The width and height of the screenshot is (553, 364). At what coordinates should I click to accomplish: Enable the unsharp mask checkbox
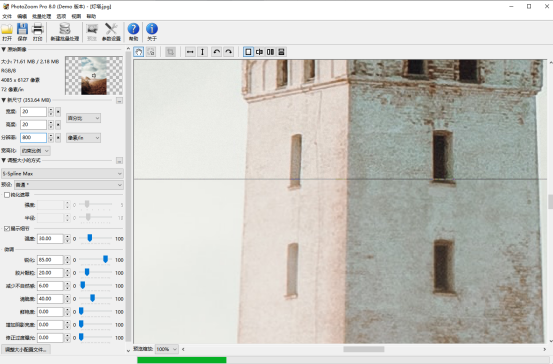[x=7, y=195]
